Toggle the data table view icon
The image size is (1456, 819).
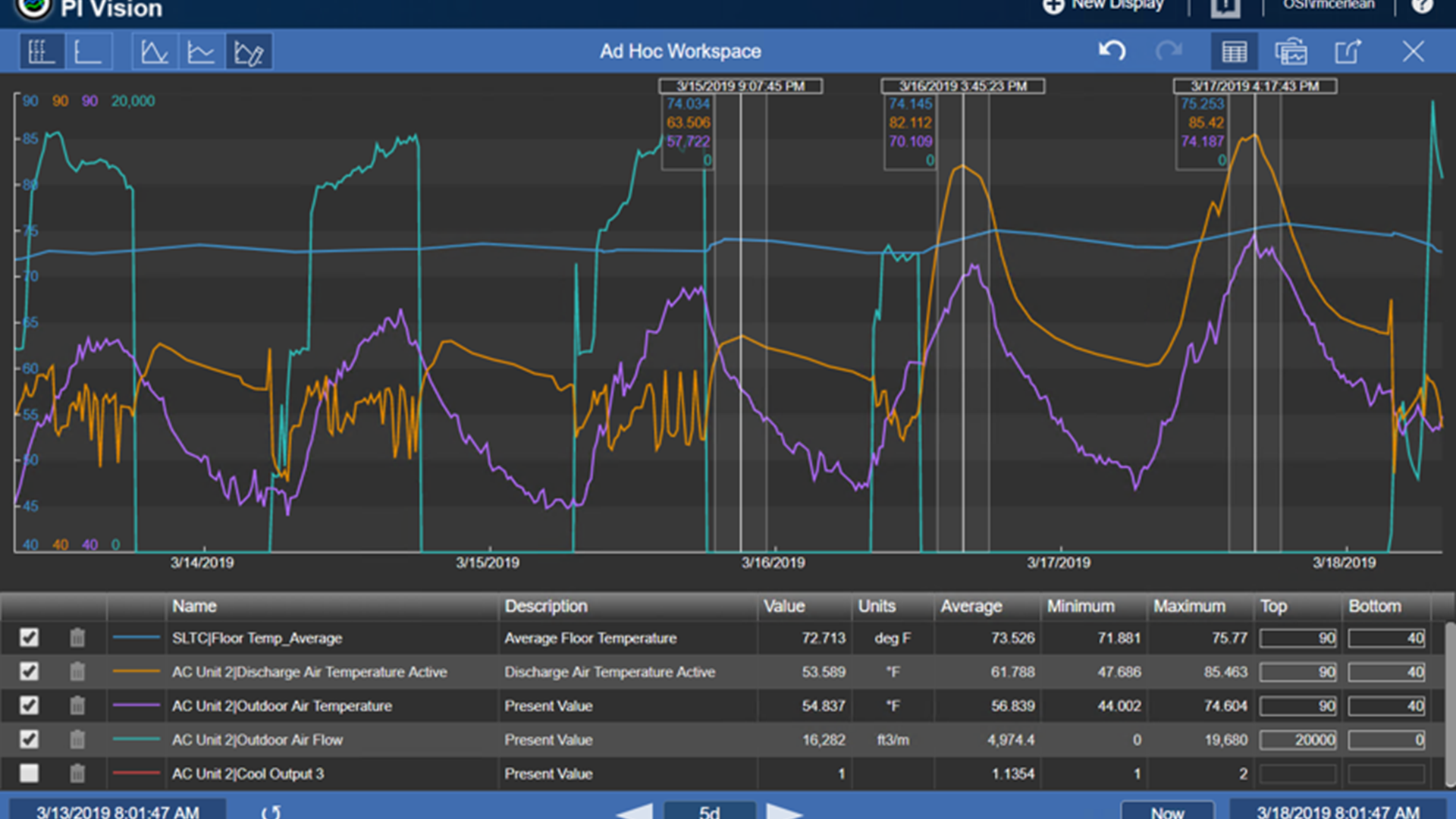click(x=1234, y=52)
